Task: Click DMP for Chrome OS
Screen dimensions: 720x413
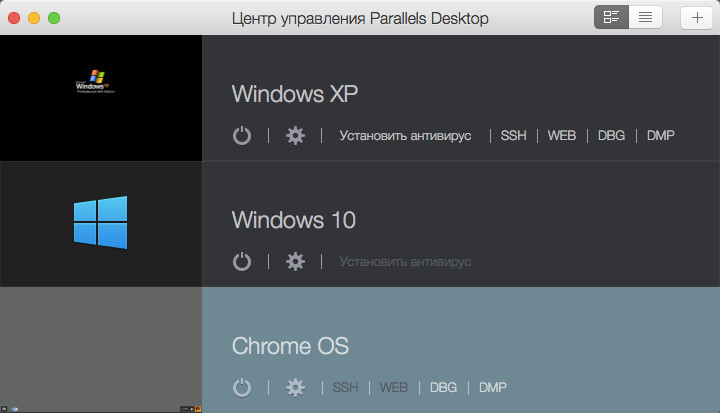Action: point(493,387)
